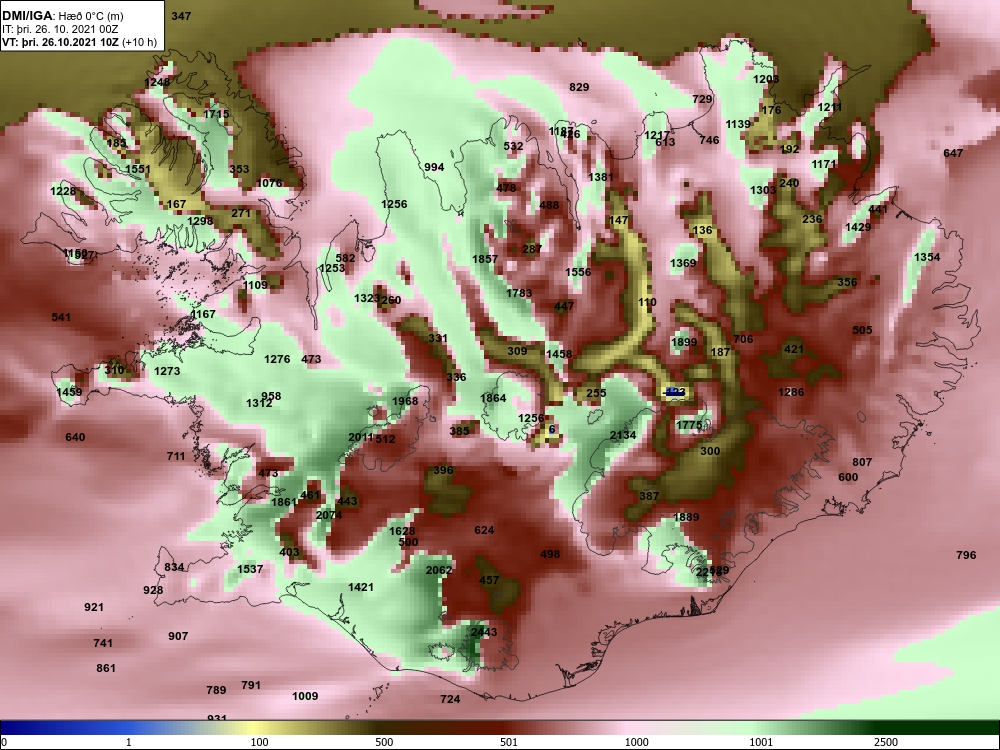Click the map value 1369
This screenshot has height=750, width=1000.
(683, 263)
